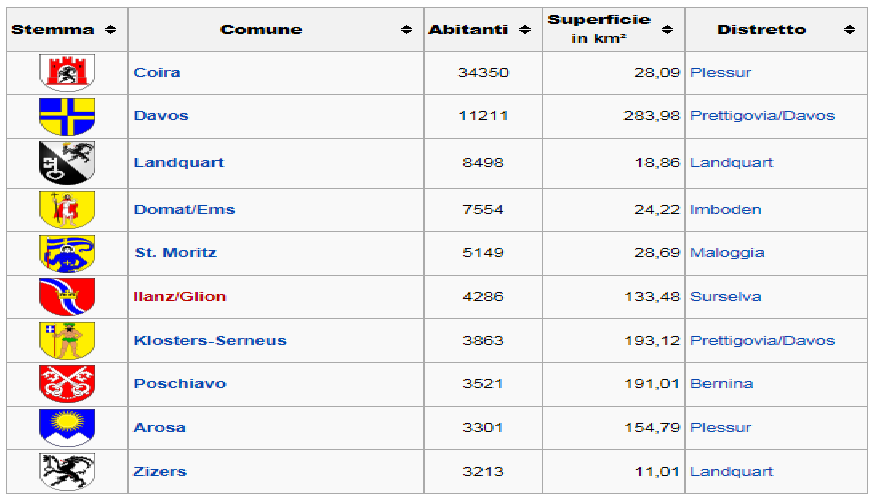Sort by Superficie in km² arrows
Image resolution: width=877 pixels, height=501 pixels.
click(667, 30)
